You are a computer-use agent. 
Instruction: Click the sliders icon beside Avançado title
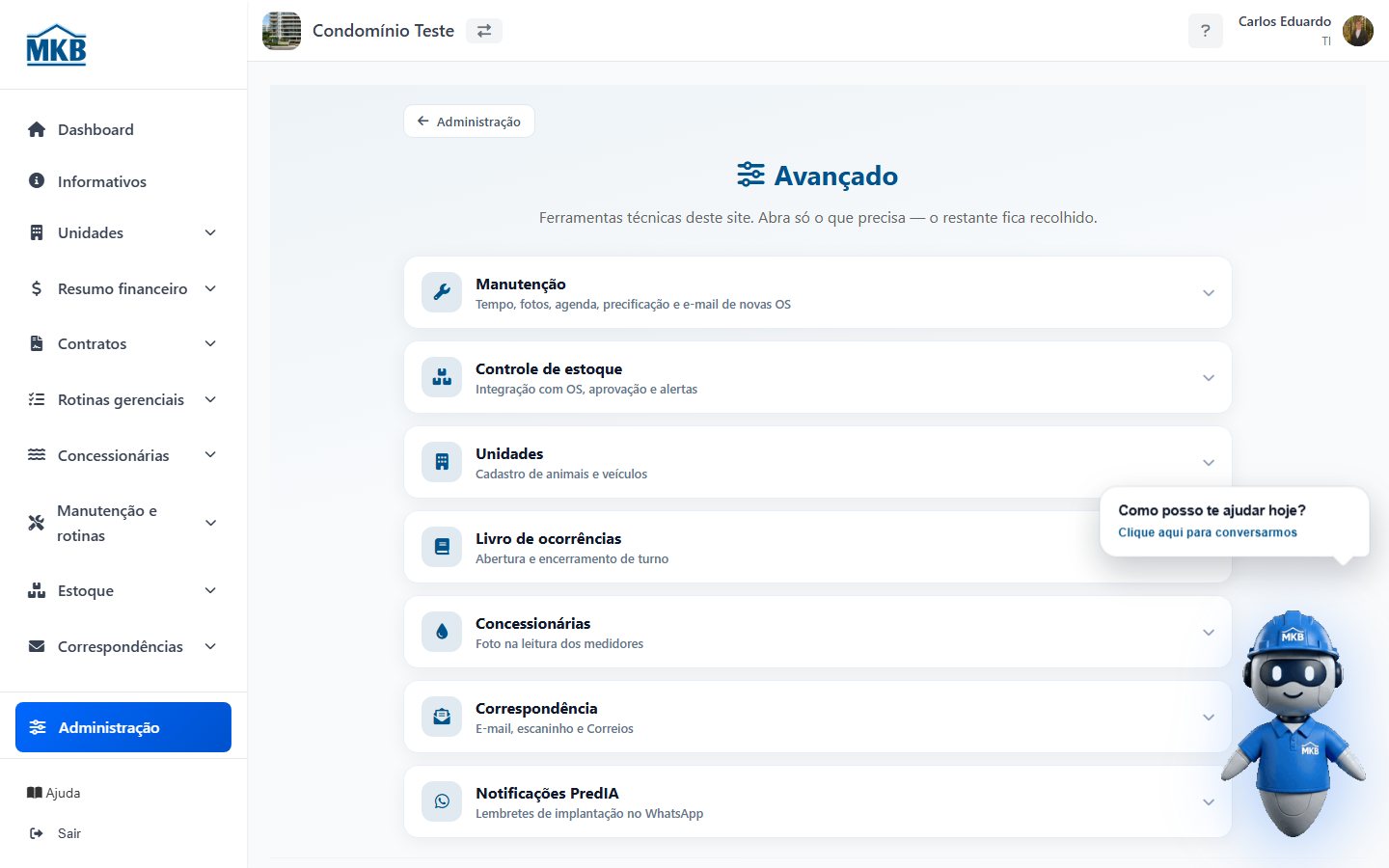751,175
